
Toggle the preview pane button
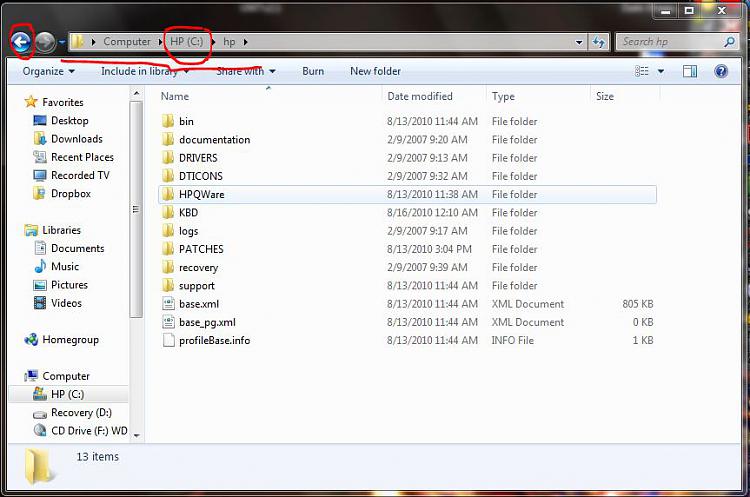click(x=690, y=71)
